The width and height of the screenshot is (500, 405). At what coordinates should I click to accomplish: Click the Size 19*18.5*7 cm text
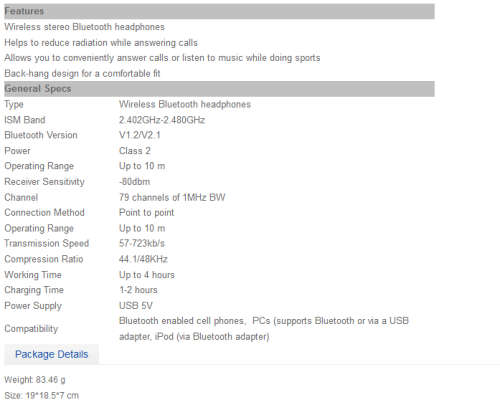pyautogui.click(x=42, y=396)
